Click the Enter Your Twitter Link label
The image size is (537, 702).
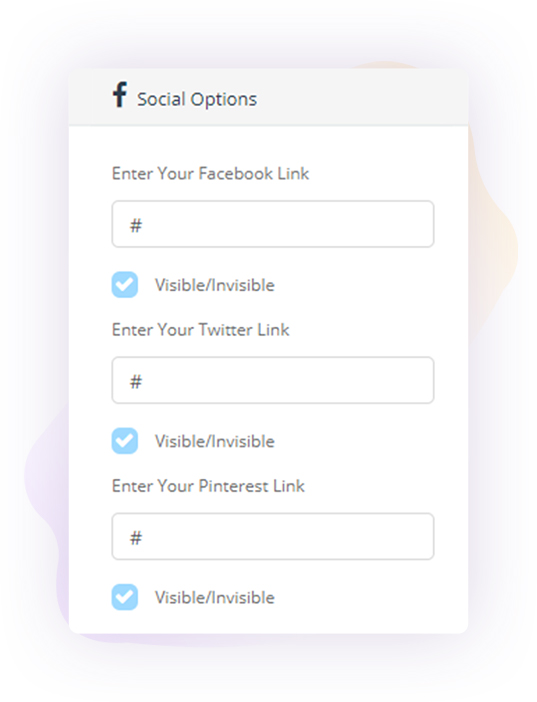click(201, 330)
